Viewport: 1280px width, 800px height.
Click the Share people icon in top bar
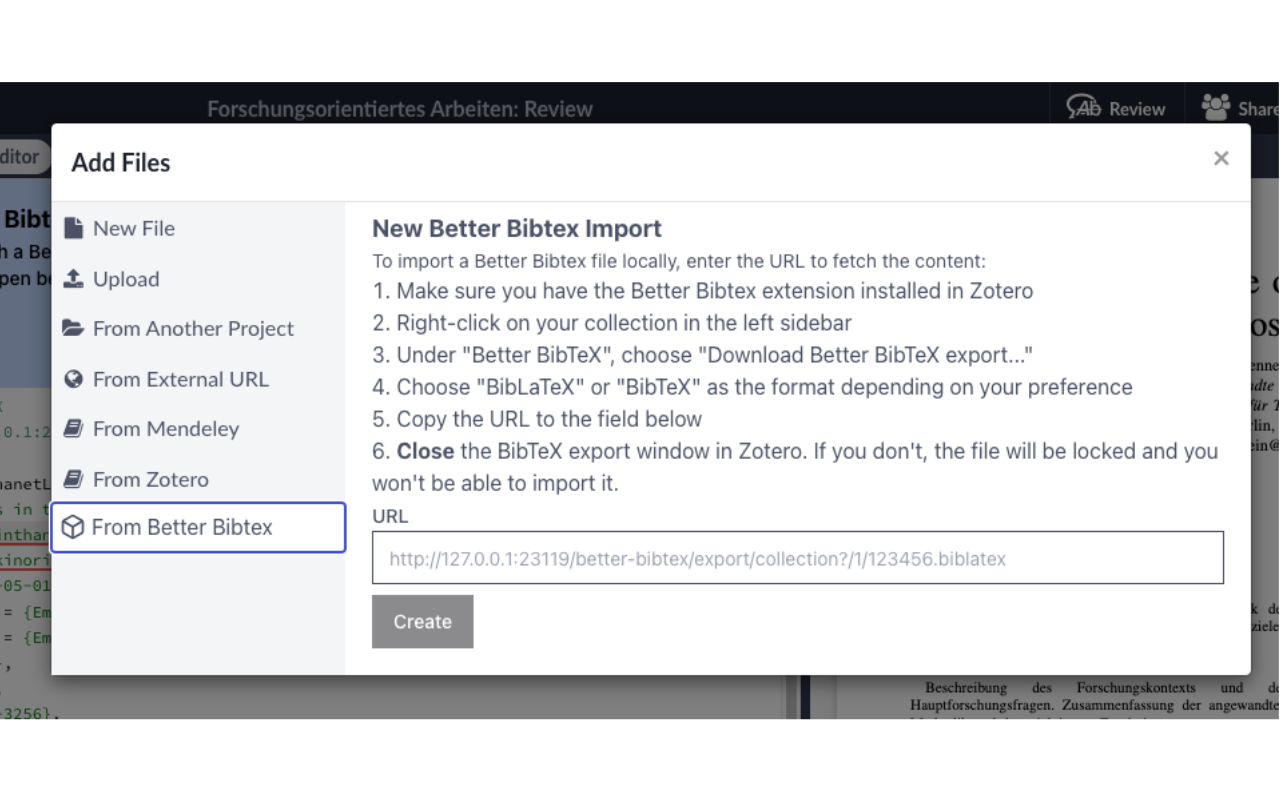[1216, 107]
